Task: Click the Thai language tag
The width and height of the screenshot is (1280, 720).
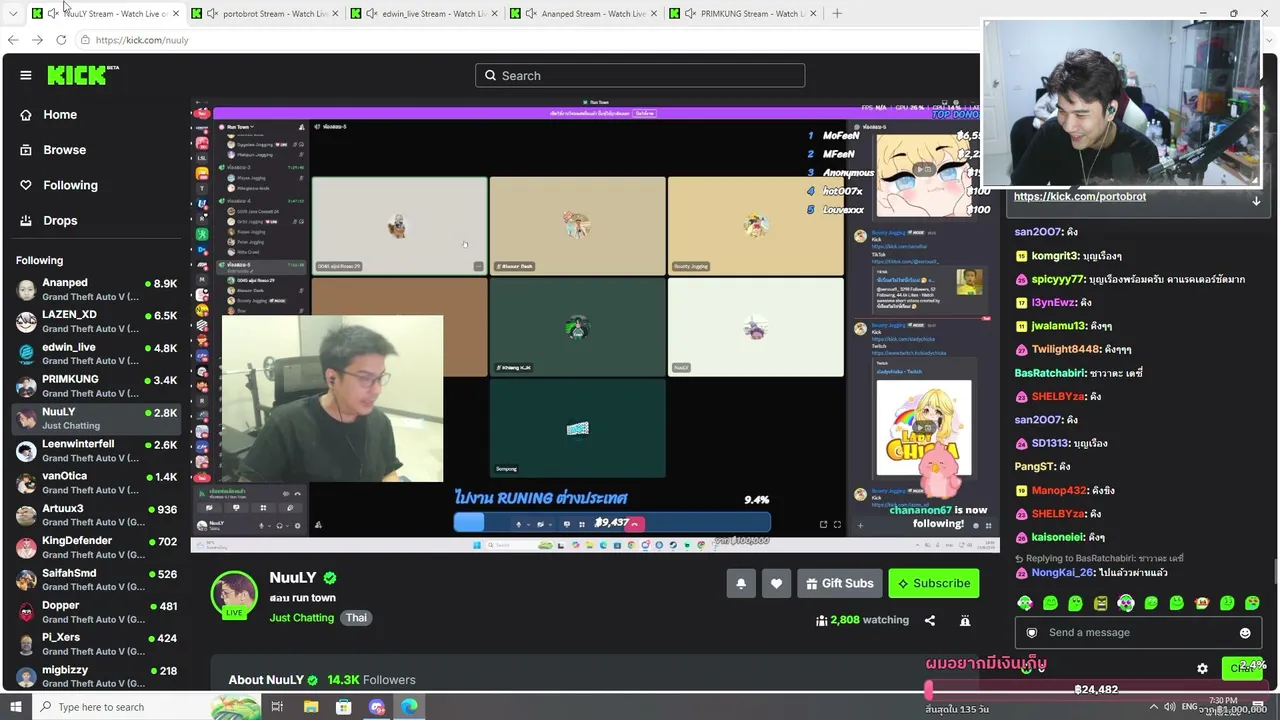Action: pos(357,618)
